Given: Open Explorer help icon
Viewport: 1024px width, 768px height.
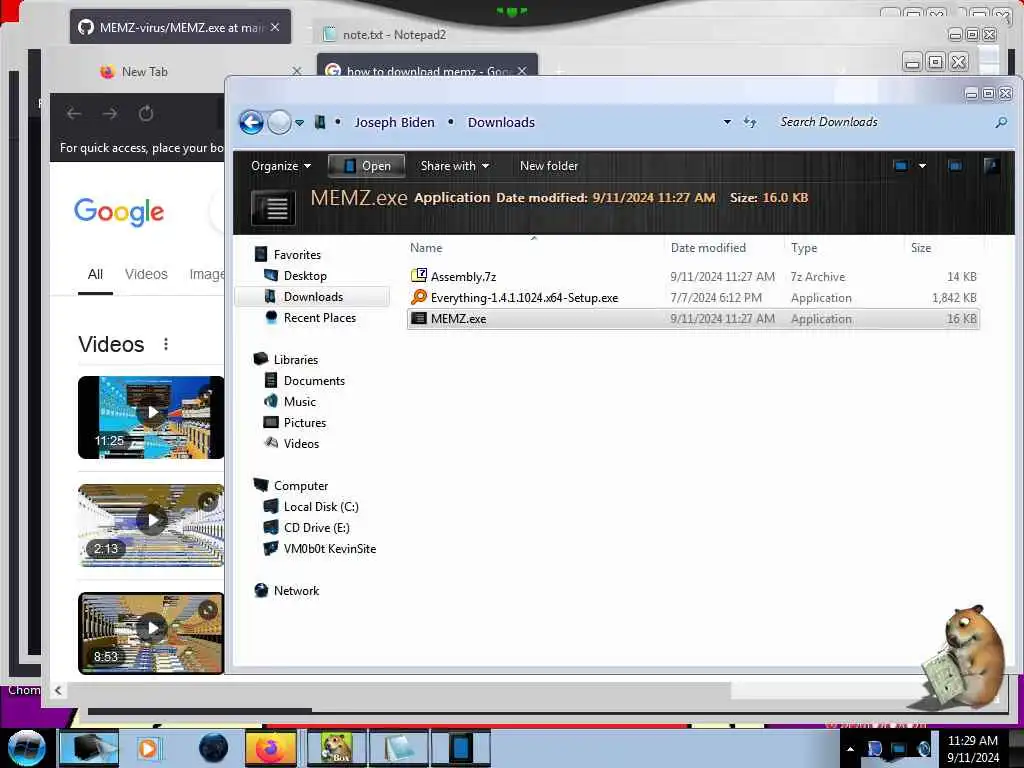Looking at the screenshot, I should (x=991, y=166).
